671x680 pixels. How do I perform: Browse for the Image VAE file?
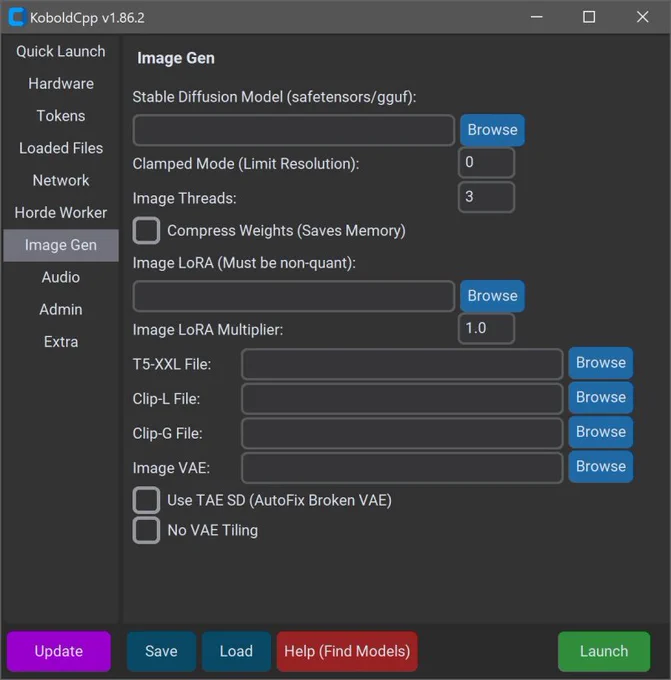pos(601,467)
